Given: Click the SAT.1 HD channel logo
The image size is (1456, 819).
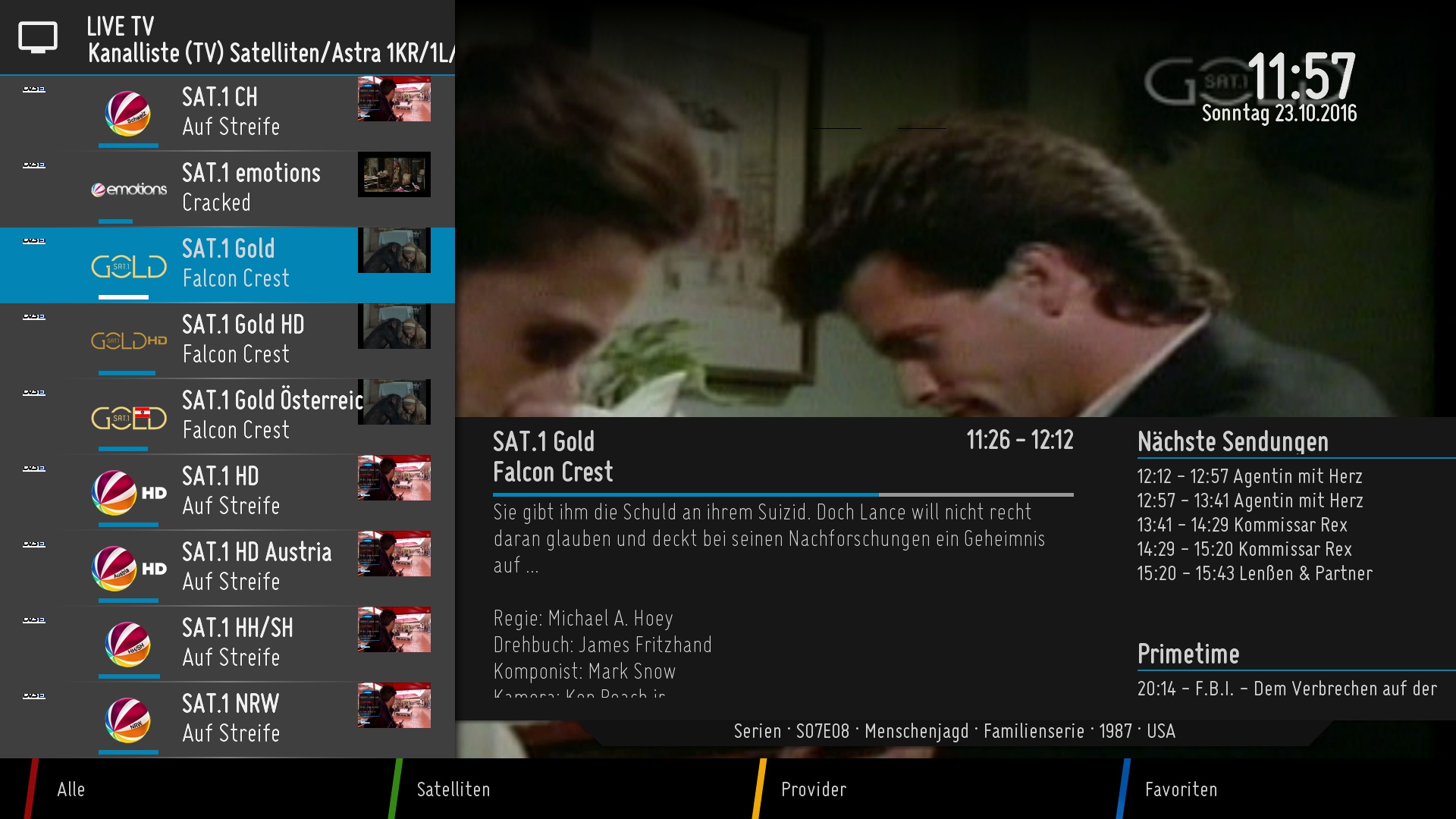Looking at the screenshot, I should pos(129,493).
